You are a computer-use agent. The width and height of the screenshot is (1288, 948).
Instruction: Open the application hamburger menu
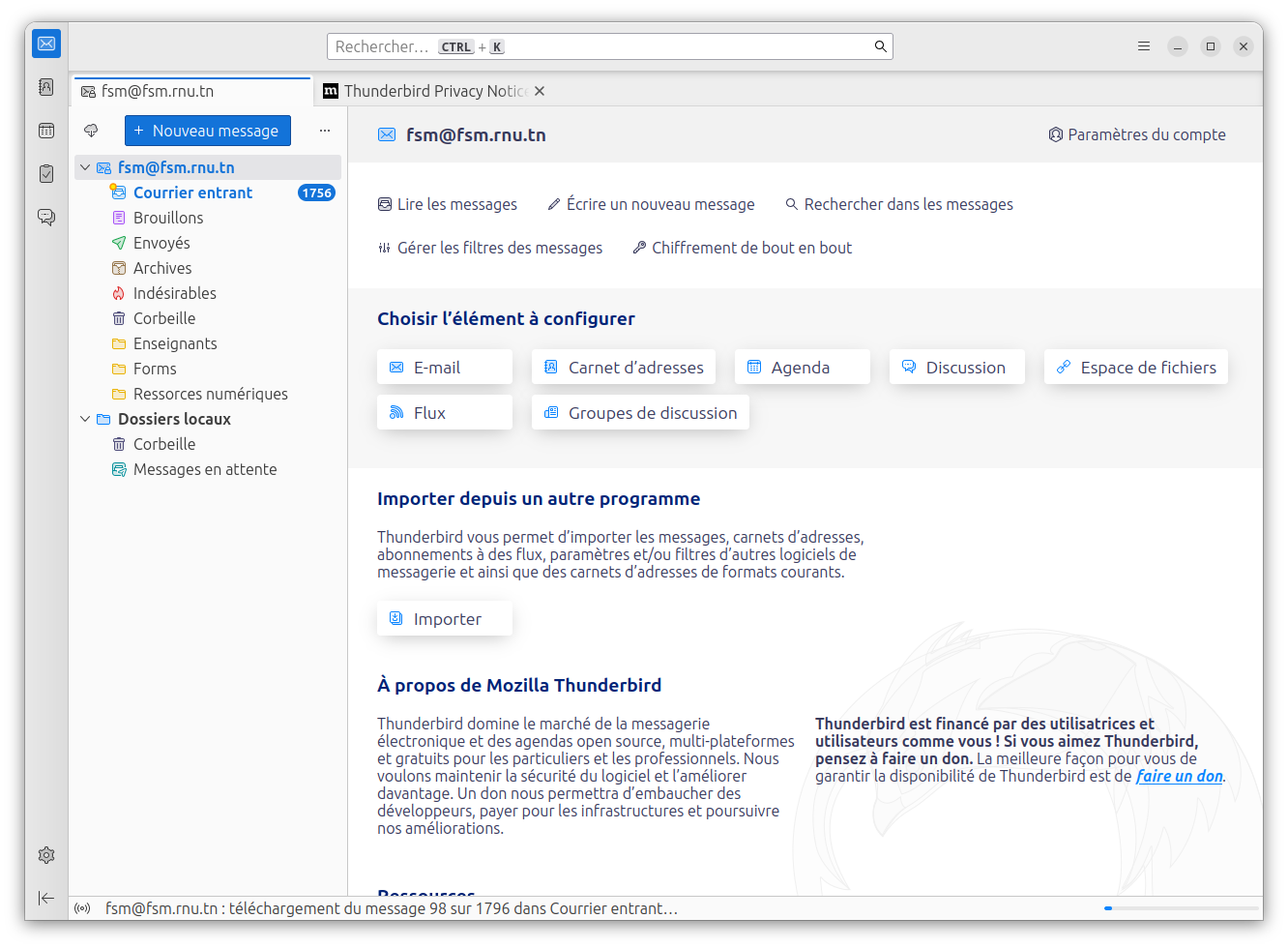pos(1144,46)
